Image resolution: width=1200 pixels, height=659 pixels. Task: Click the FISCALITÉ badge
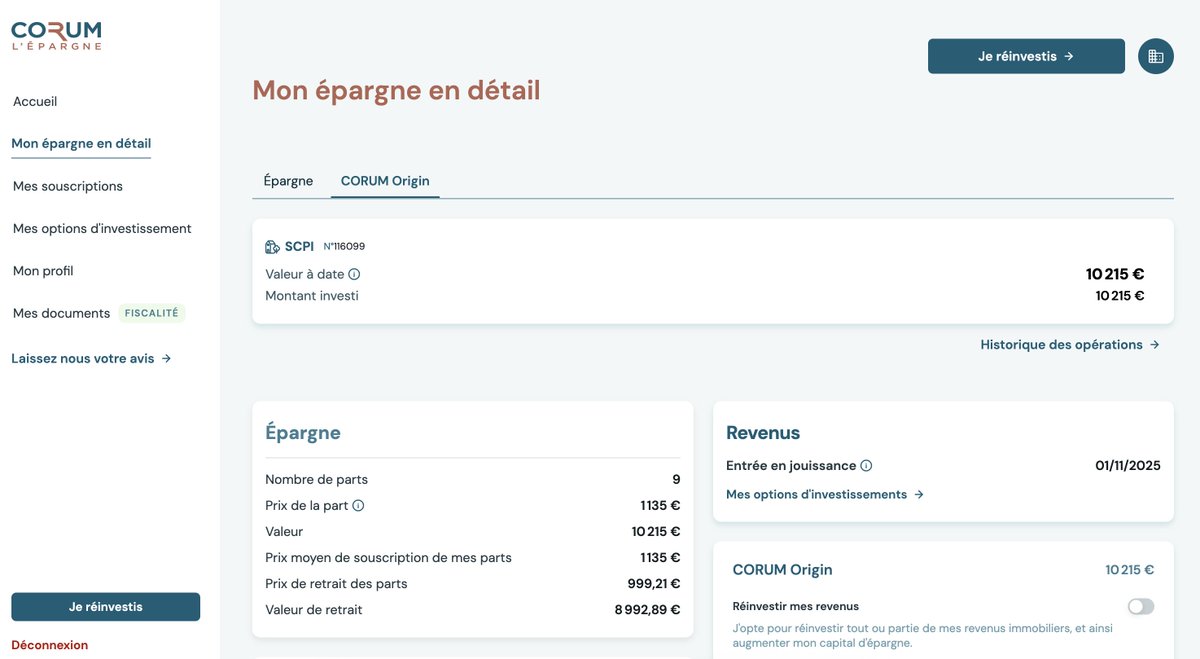tap(152, 313)
